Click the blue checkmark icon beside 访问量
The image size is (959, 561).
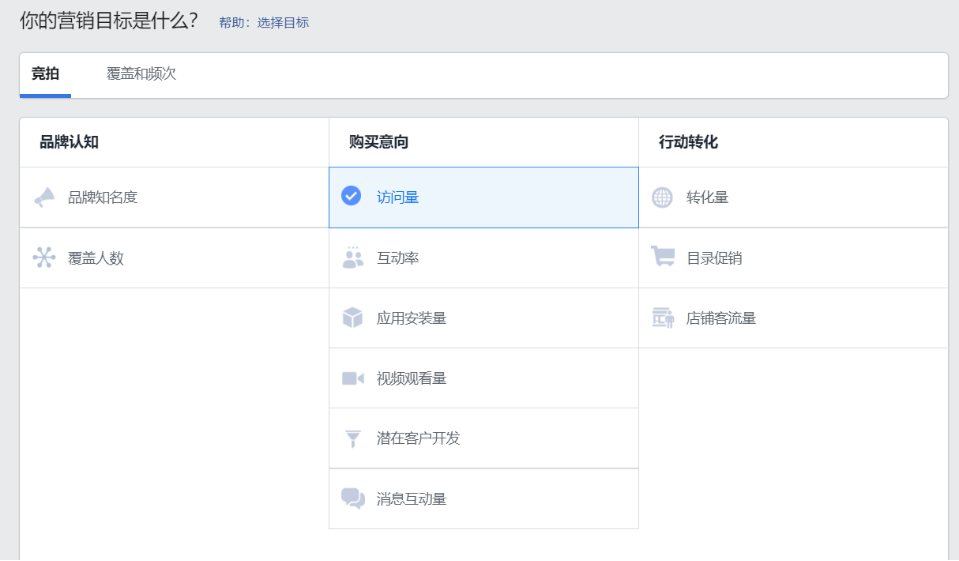point(351,196)
